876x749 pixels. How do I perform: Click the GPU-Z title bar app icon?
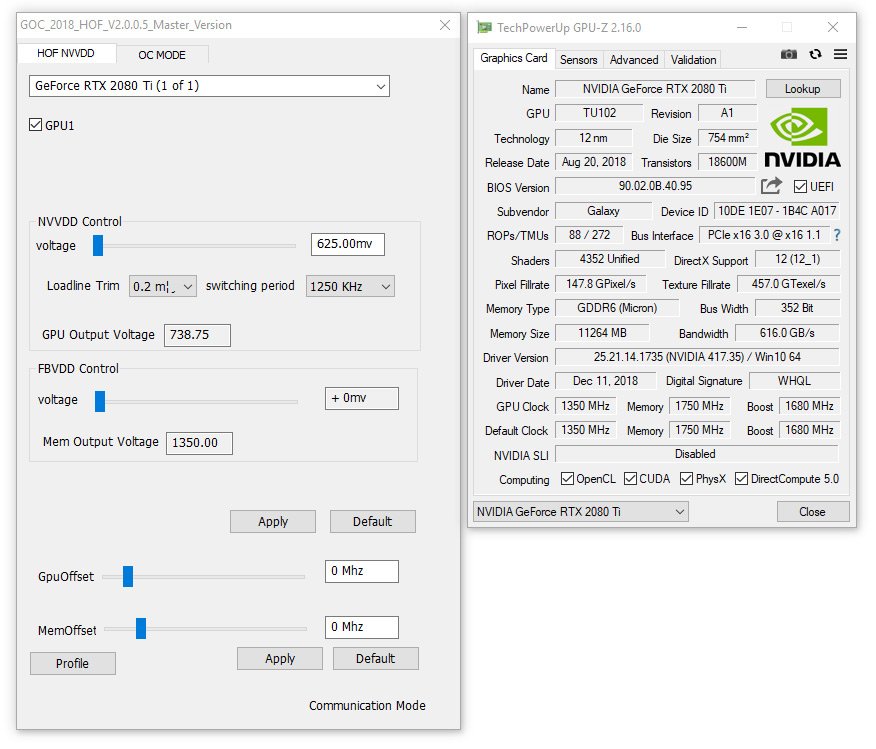tap(484, 27)
